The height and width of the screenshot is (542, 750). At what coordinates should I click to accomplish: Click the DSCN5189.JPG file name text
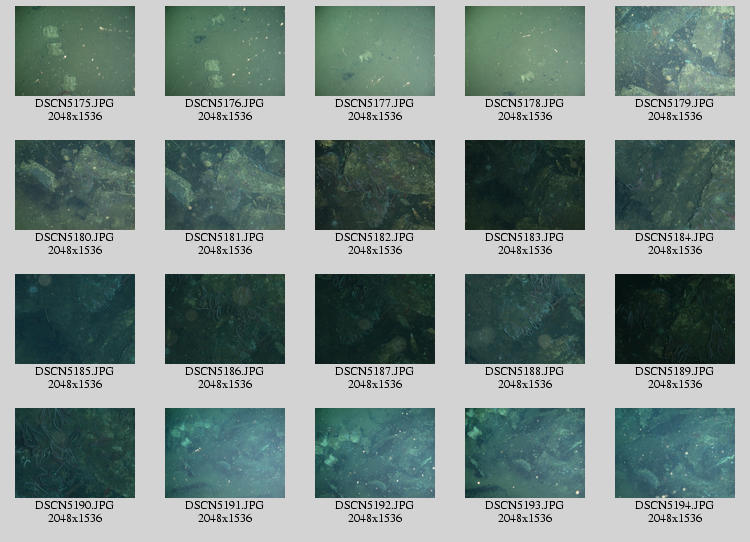(x=674, y=371)
